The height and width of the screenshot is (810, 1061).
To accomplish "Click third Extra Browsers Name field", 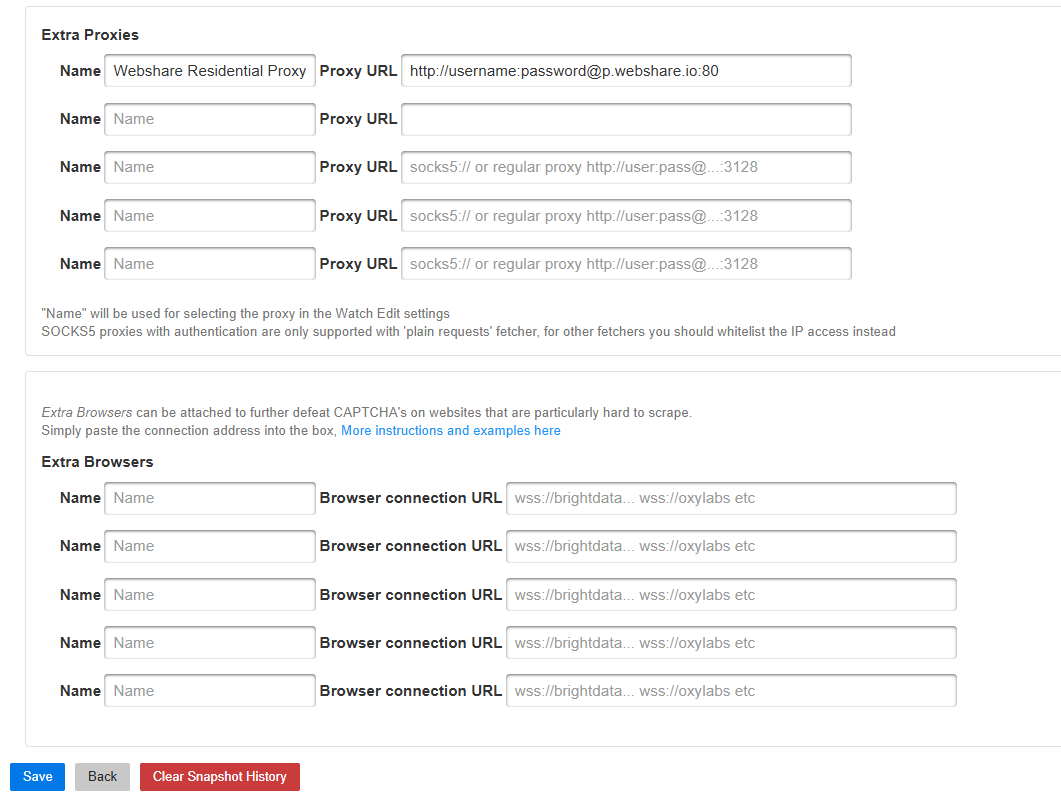I will 210,594.
